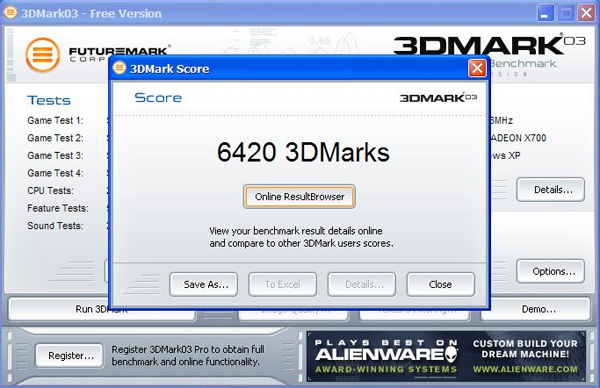Viewport: 600px width, 388px height.
Task: Click the www.alienware.com link text
Action: pyautogui.click(x=525, y=369)
